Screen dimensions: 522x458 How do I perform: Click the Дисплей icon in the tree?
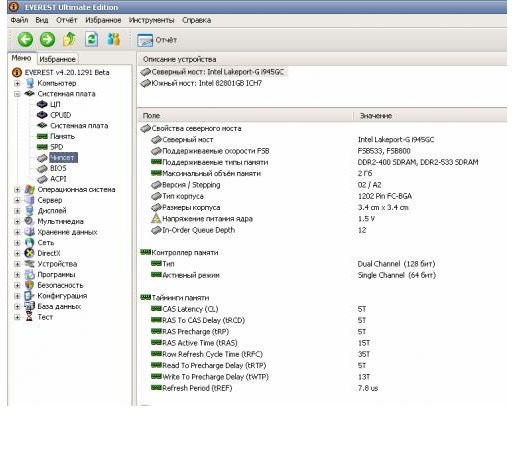pyautogui.click(x=30, y=211)
